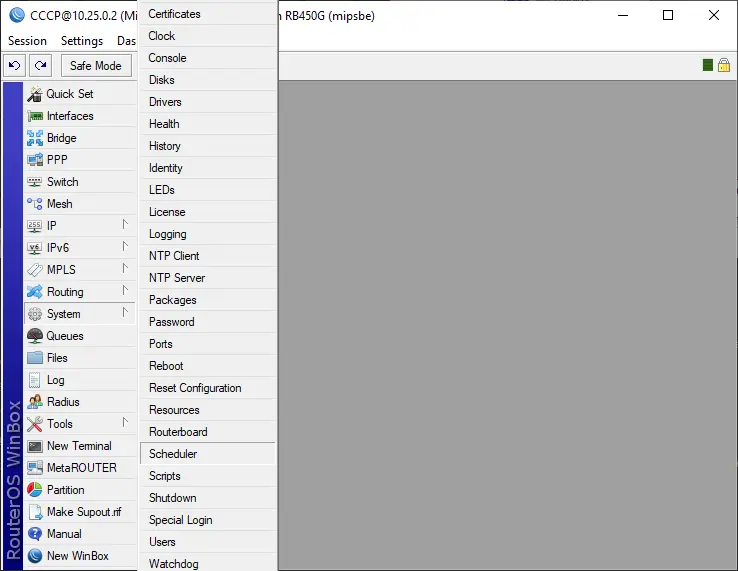The image size is (738, 571).
Task: Click the Quick Set wand icon
Action: (34, 94)
